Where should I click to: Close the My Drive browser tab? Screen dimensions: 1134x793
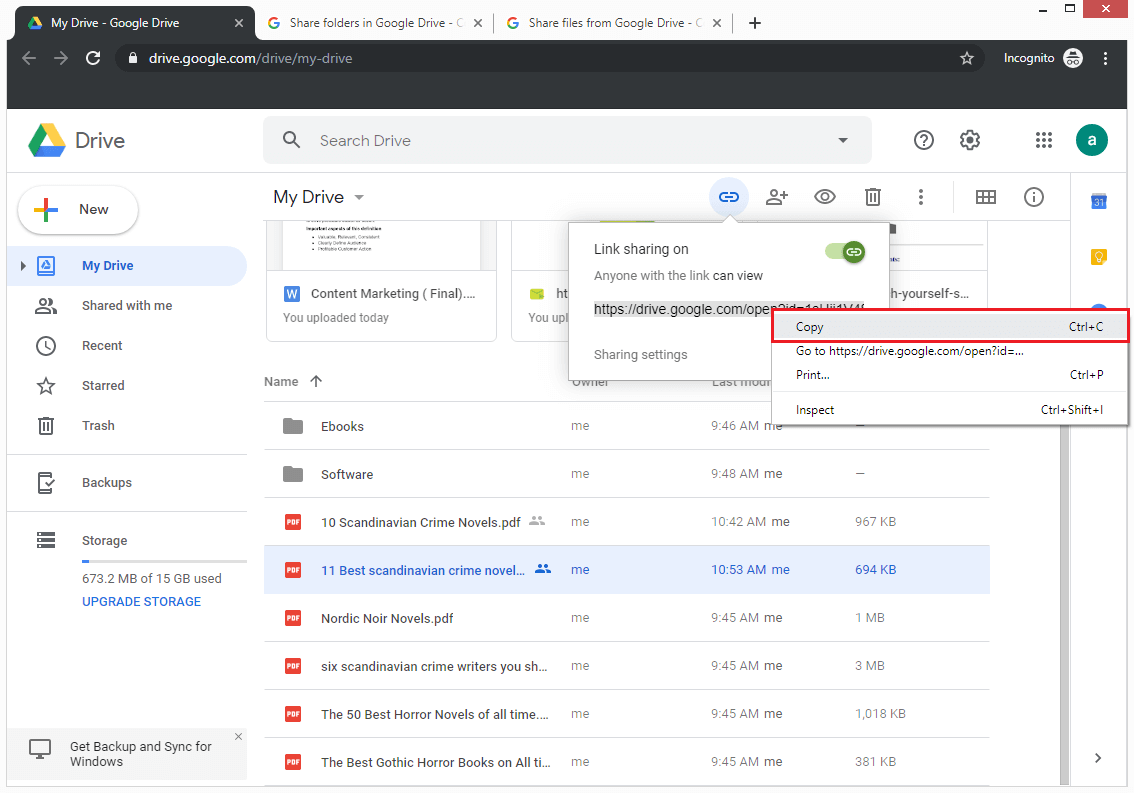click(239, 23)
